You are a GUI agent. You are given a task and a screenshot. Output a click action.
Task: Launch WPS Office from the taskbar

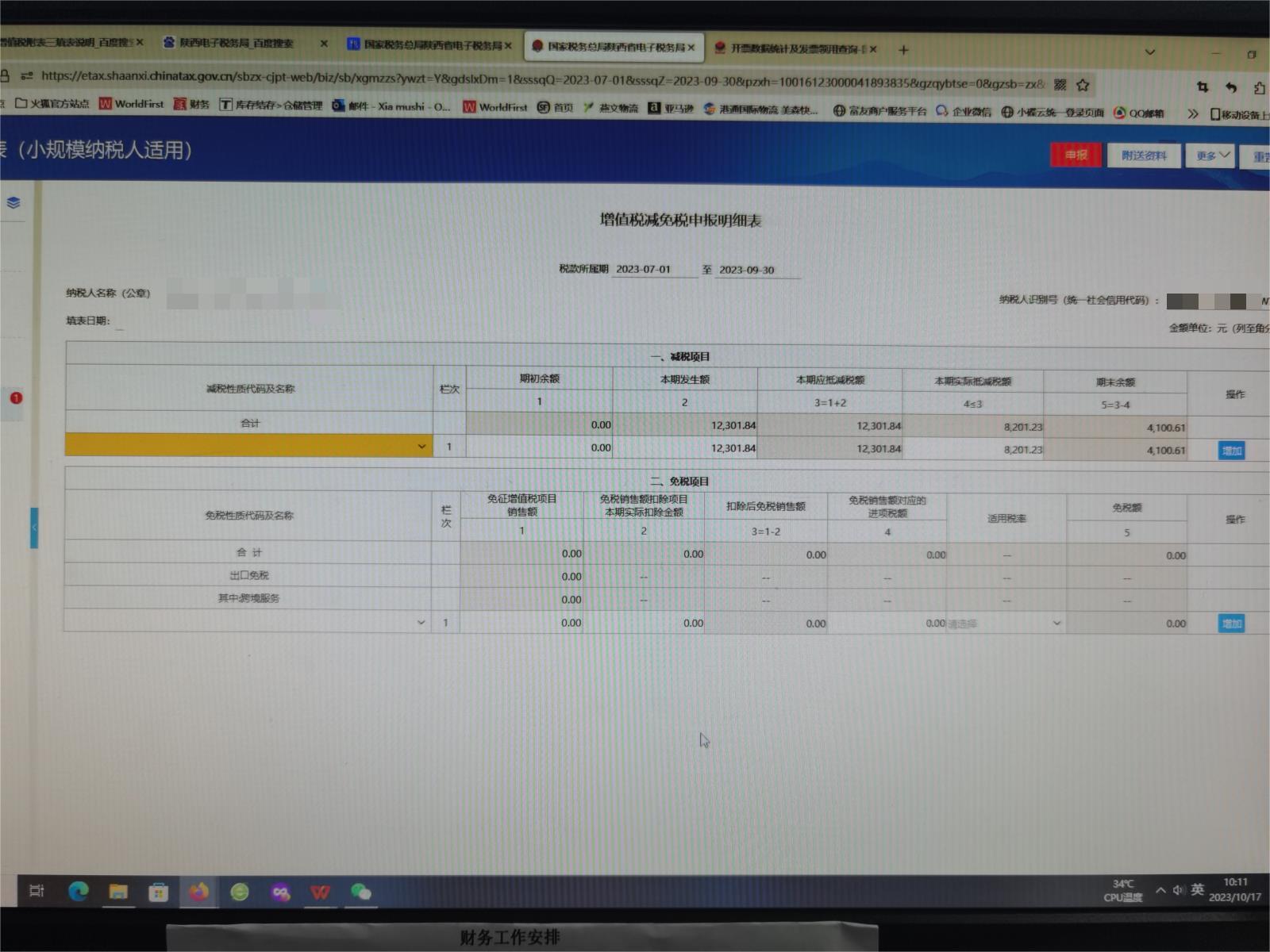point(320,892)
